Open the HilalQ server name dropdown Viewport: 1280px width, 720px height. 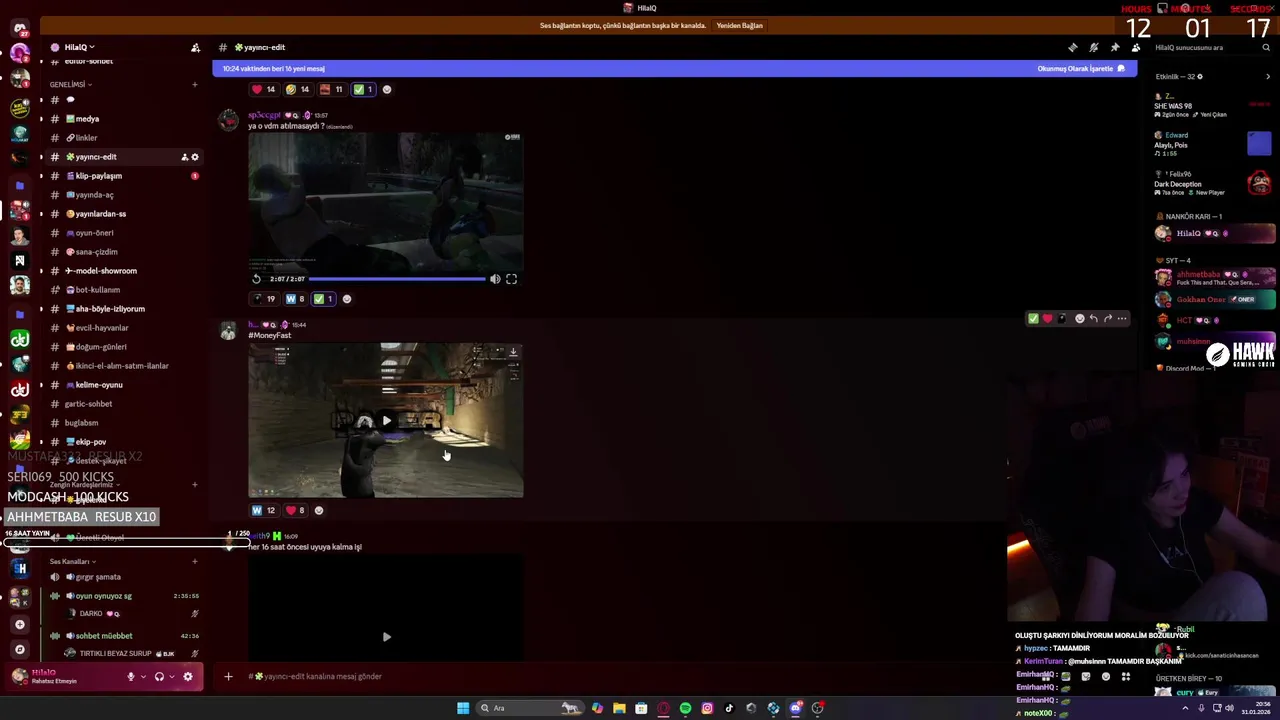pos(79,47)
